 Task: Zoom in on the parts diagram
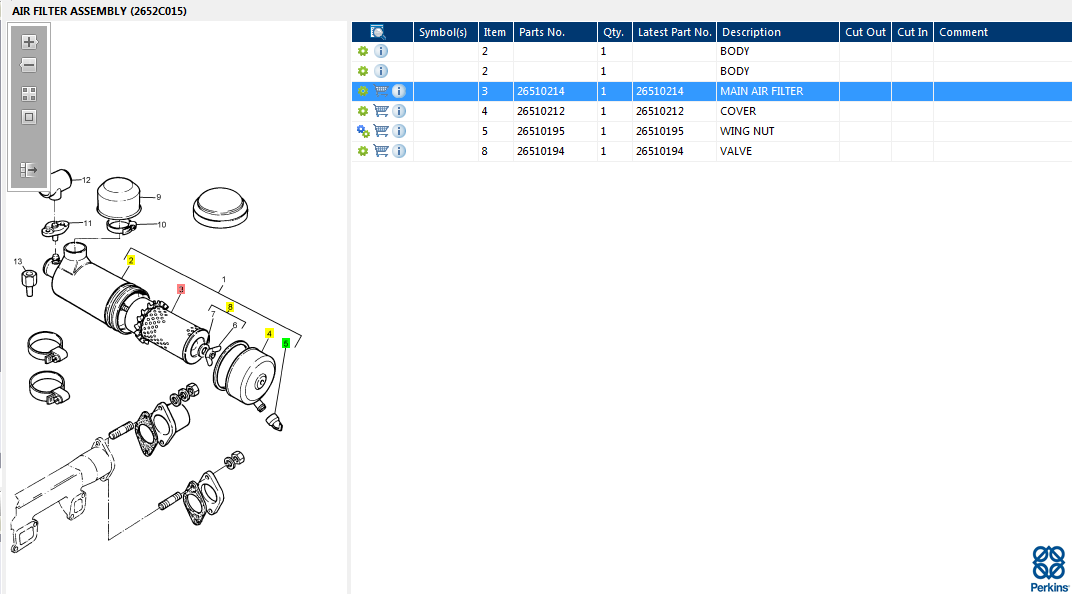(29, 42)
